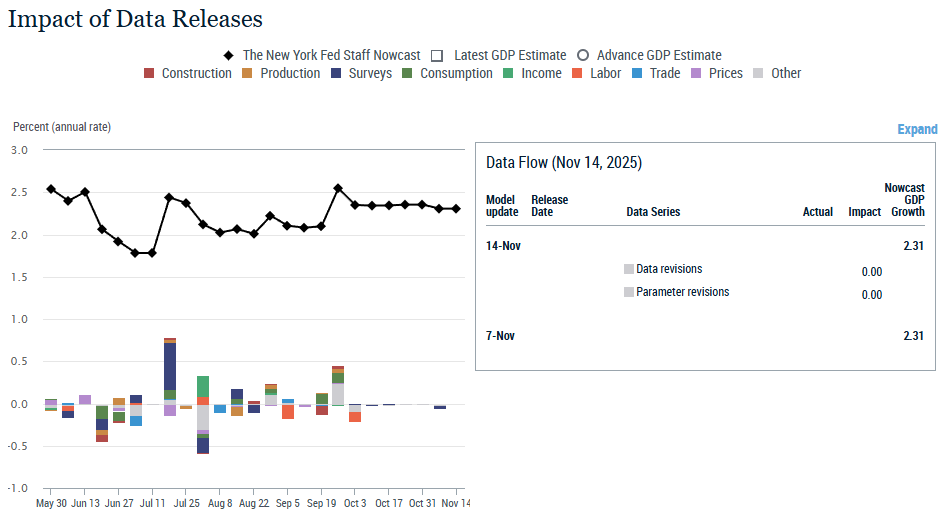The height and width of the screenshot is (514, 945).
Task: Toggle the Consumption legend series
Action: click(x=408, y=73)
